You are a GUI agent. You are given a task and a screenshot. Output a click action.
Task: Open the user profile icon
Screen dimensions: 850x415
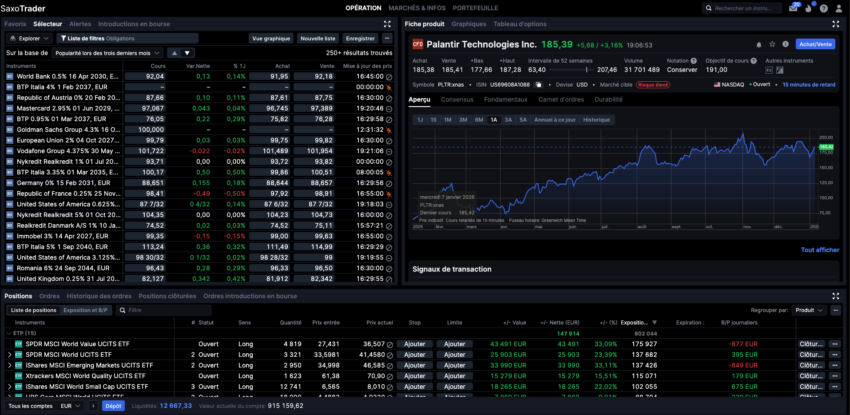[839, 8]
